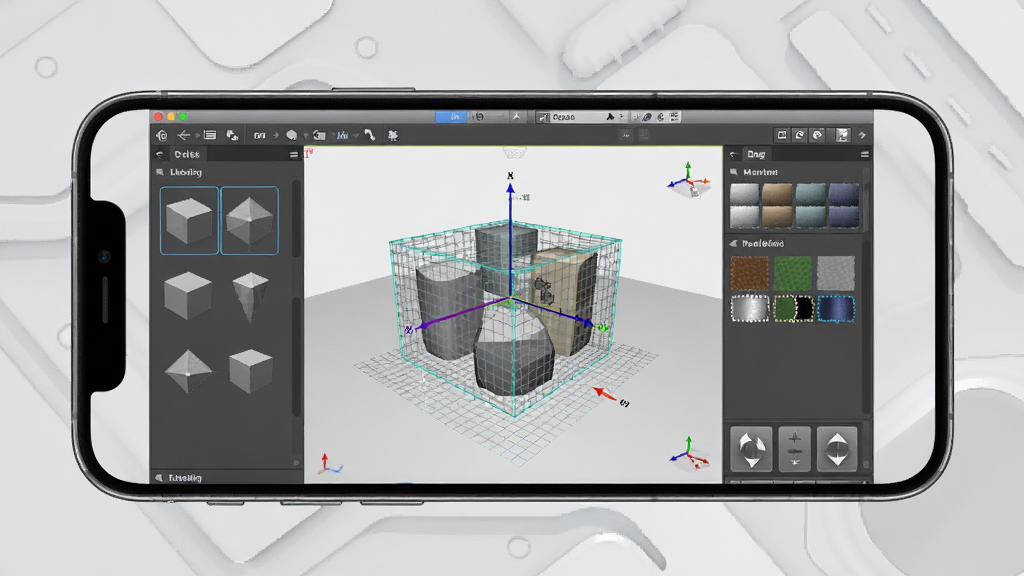Expand the chevron at the toolbar's far right
This screenshot has width=1024, height=576.
tap(863, 135)
